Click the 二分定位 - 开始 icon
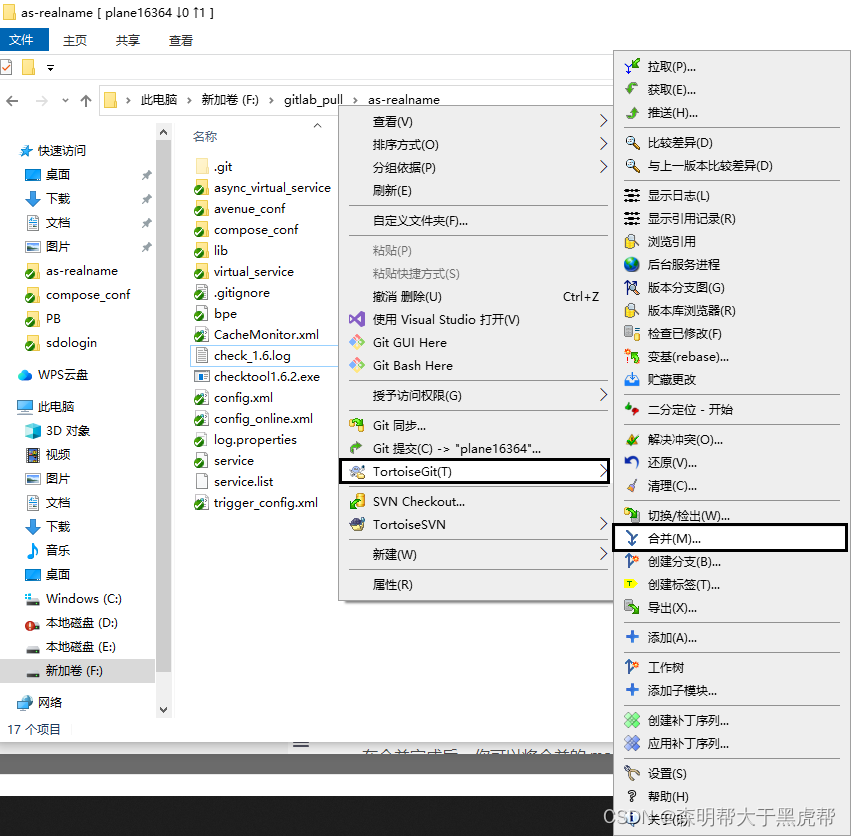 pyautogui.click(x=632, y=409)
